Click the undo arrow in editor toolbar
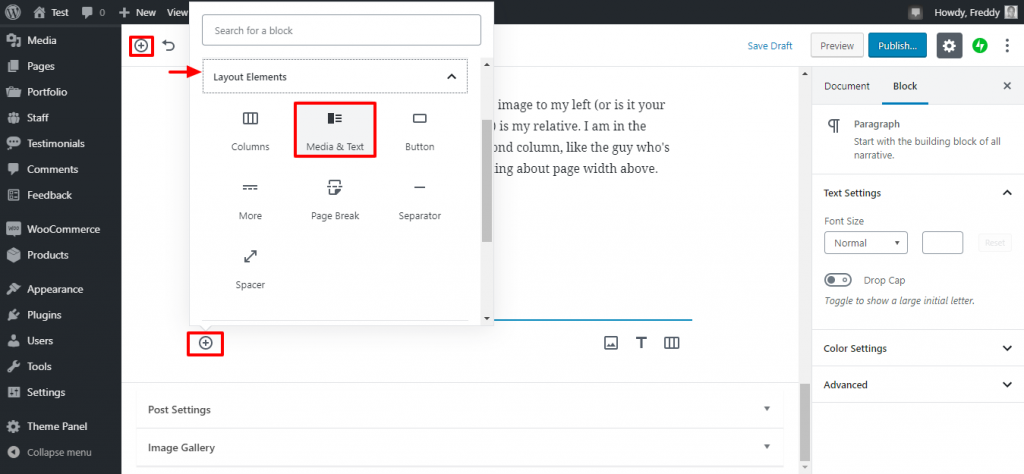This screenshot has width=1024, height=474. point(169,45)
